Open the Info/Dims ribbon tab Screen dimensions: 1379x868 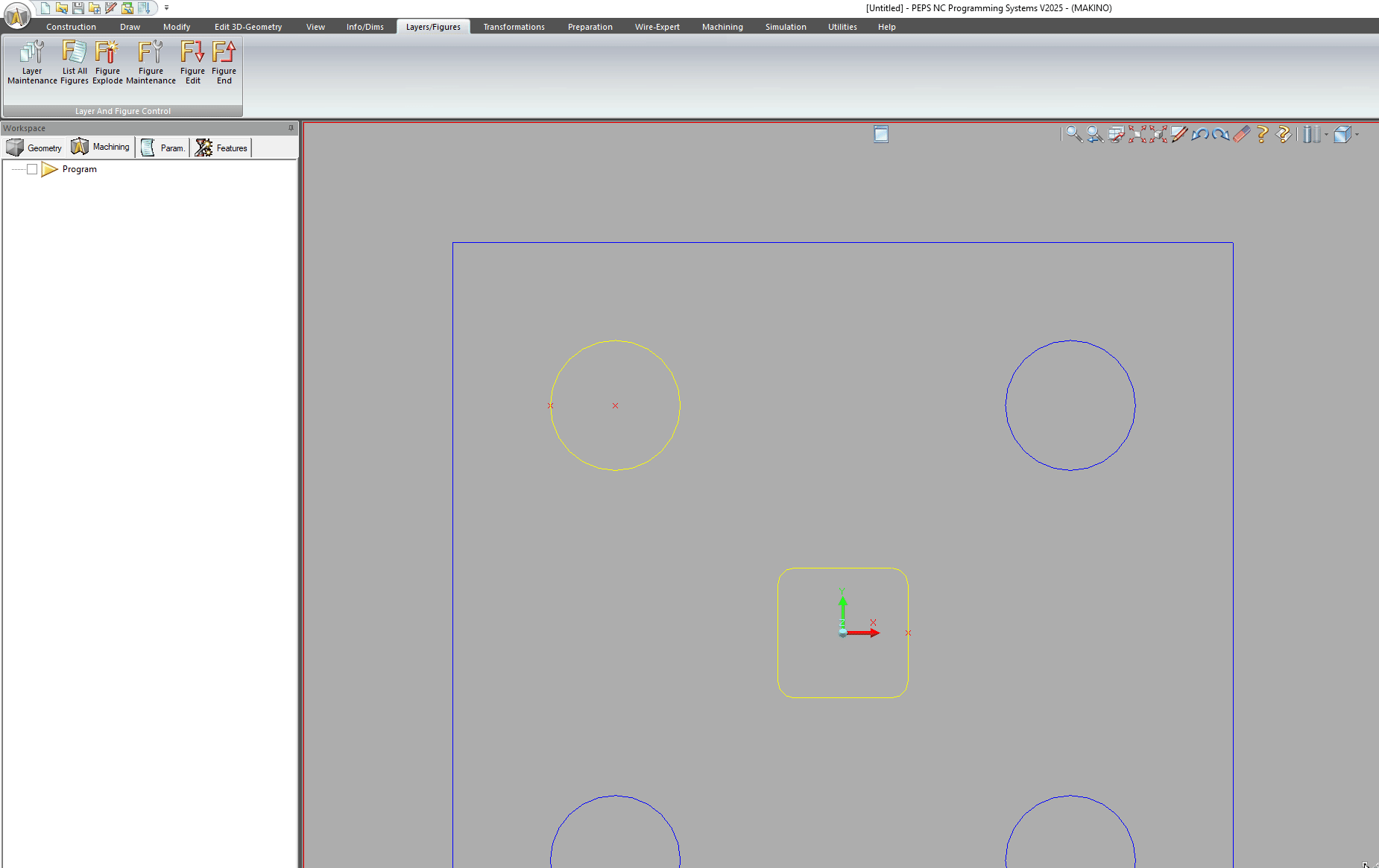[365, 27]
